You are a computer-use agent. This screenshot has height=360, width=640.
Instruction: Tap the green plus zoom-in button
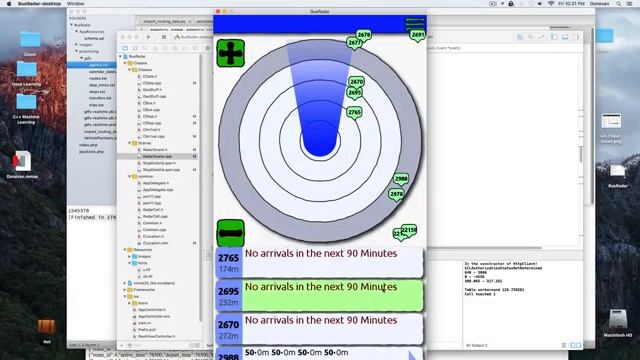click(x=231, y=53)
